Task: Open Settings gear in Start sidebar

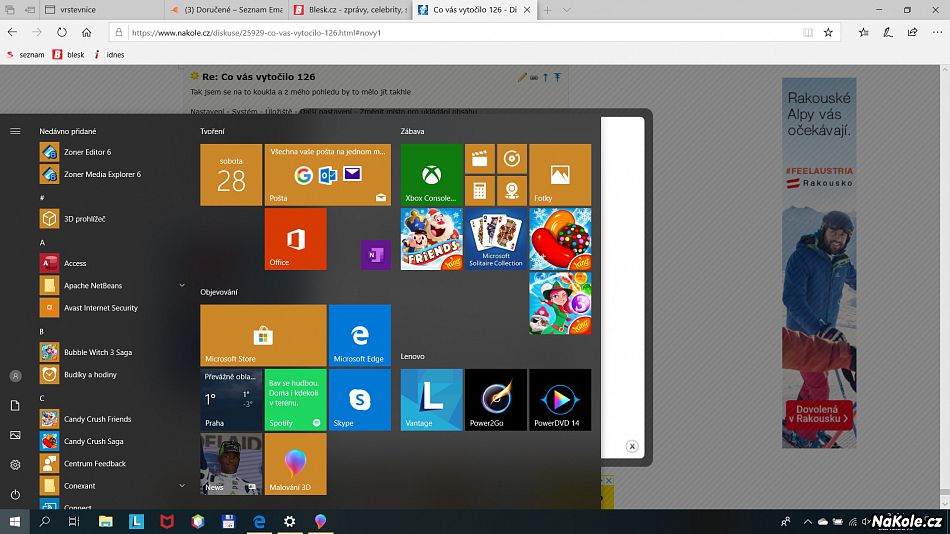Action: pyautogui.click(x=15, y=465)
